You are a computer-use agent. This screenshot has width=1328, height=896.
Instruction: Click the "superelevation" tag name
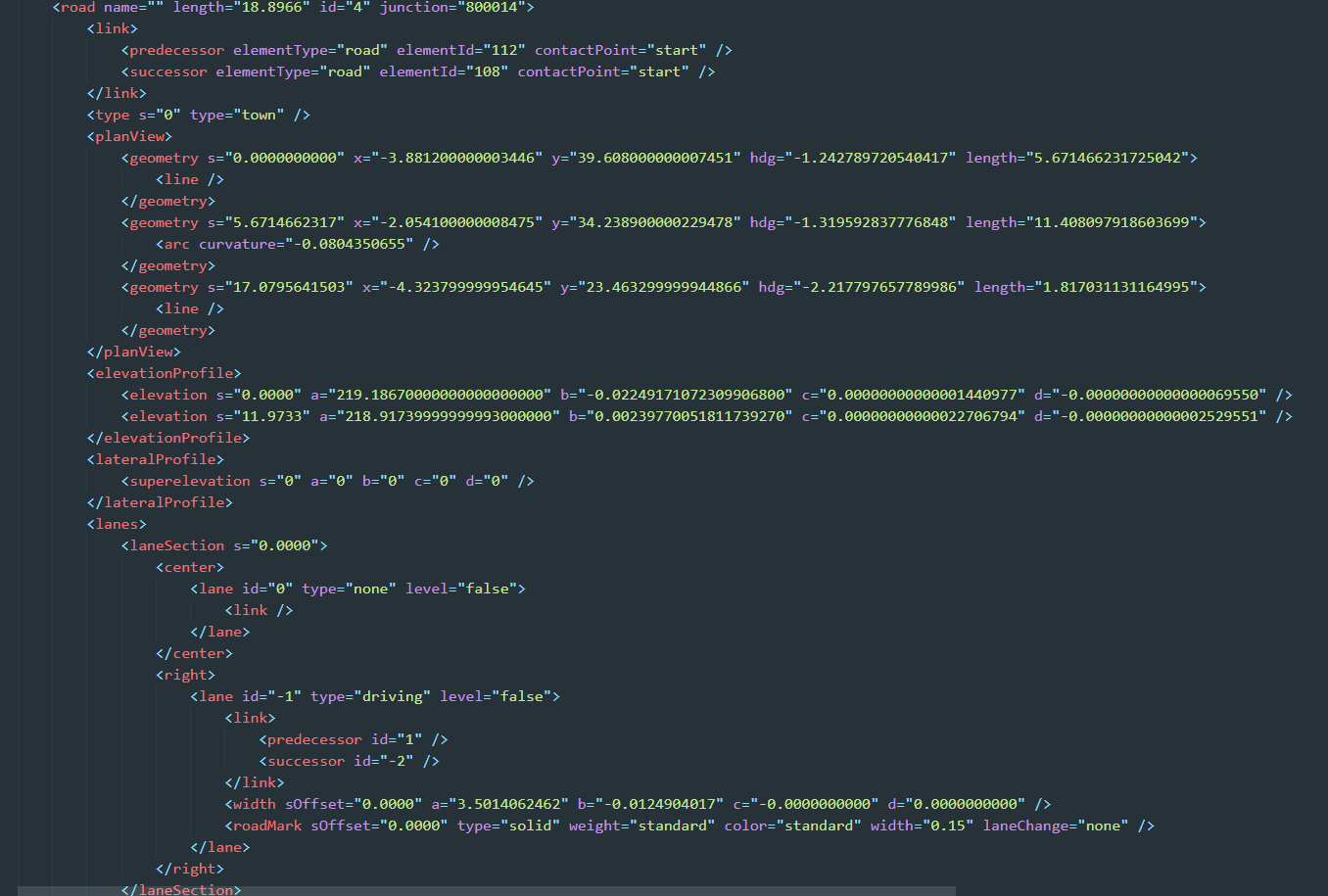click(x=190, y=481)
